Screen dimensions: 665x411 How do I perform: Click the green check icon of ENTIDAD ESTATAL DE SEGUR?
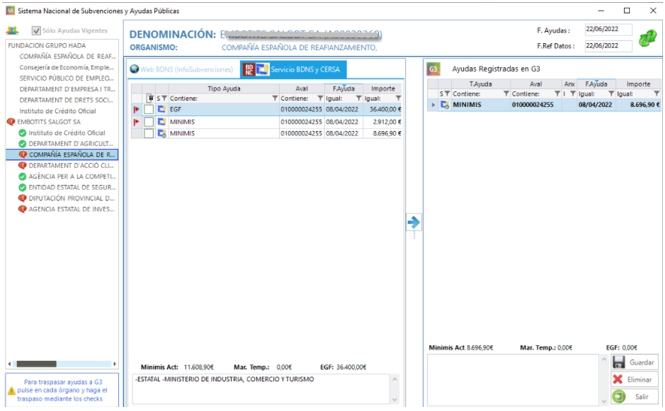(22, 187)
